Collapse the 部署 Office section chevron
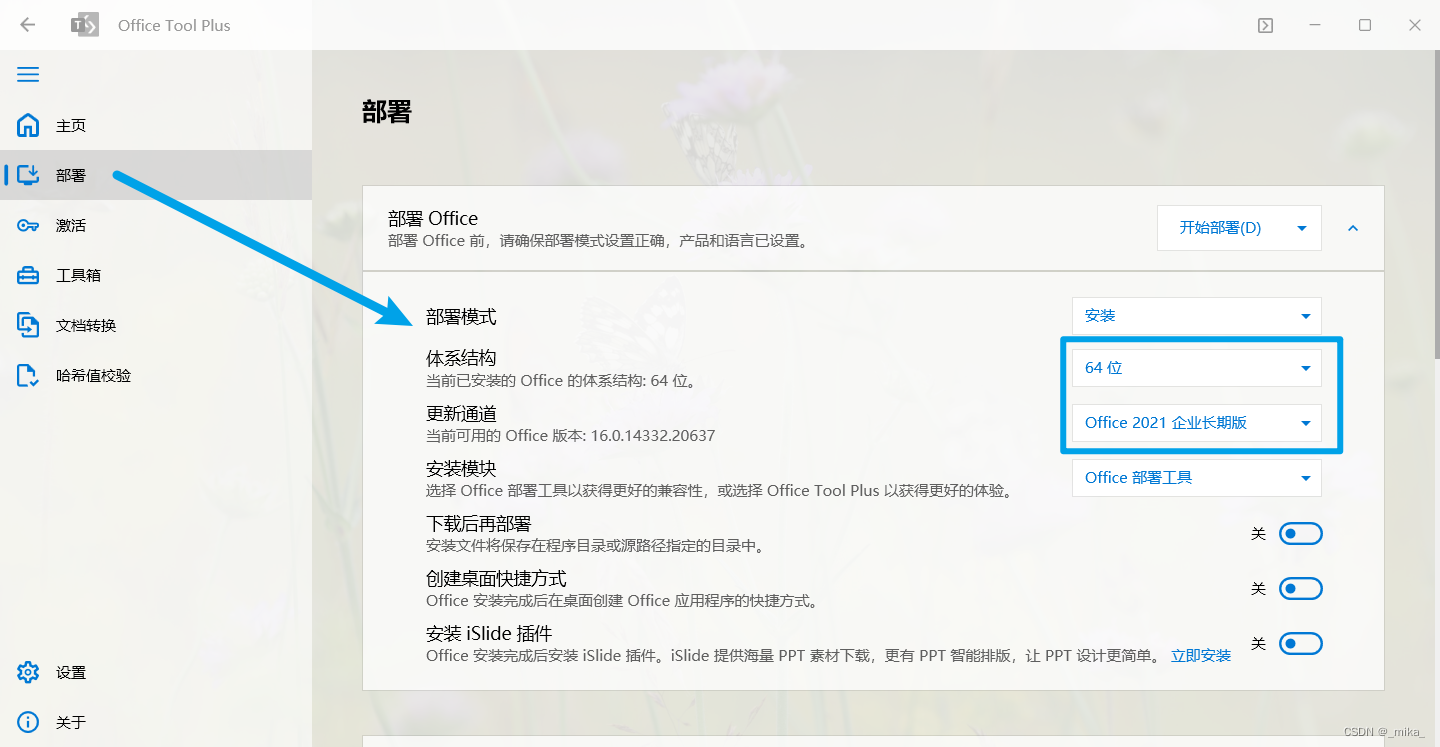Image resolution: width=1440 pixels, height=747 pixels. click(1353, 228)
